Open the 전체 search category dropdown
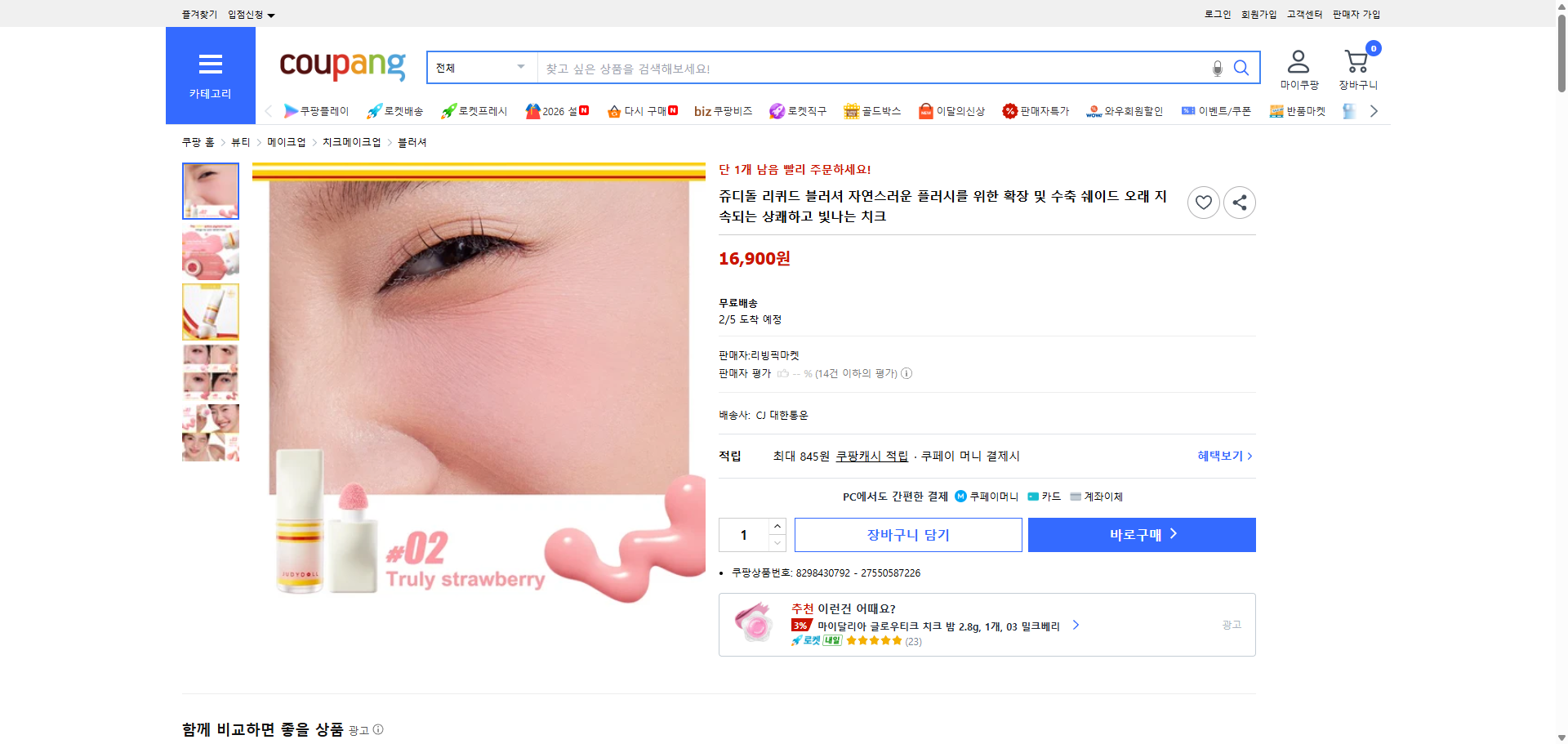 [480, 68]
